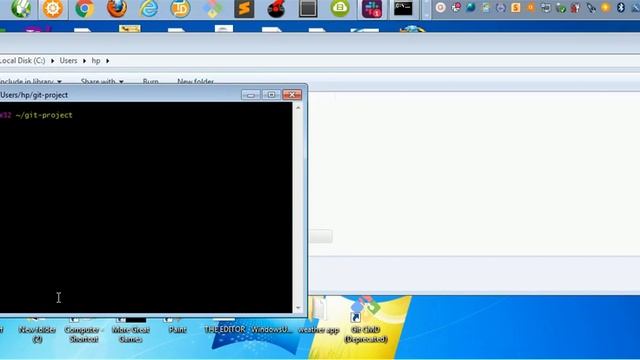Viewport: 640px width, 360px height.
Task: Click the command prompt taskbar icon
Action: tap(403, 8)
